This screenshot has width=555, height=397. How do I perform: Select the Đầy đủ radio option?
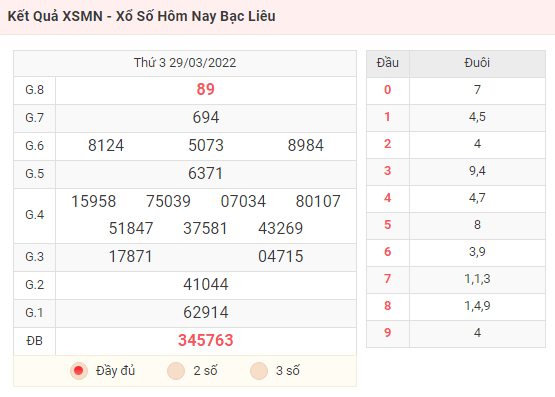pos(79,370)
